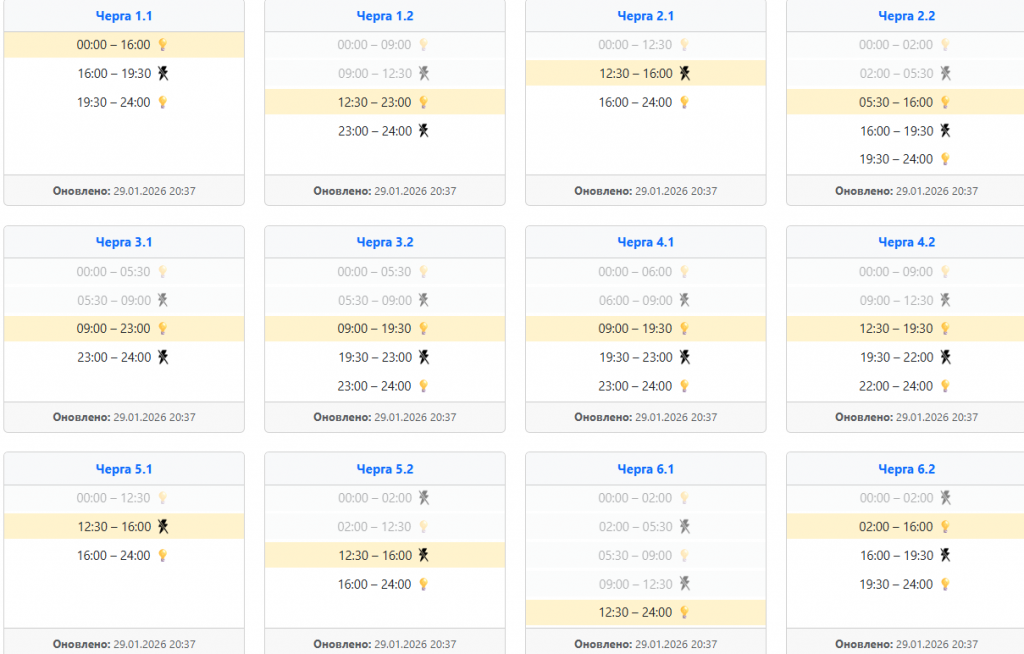This screenshot has height=654, width=1024.
Task: Click the Черга 5.2 heading link
Action: [x=385, y=469]
